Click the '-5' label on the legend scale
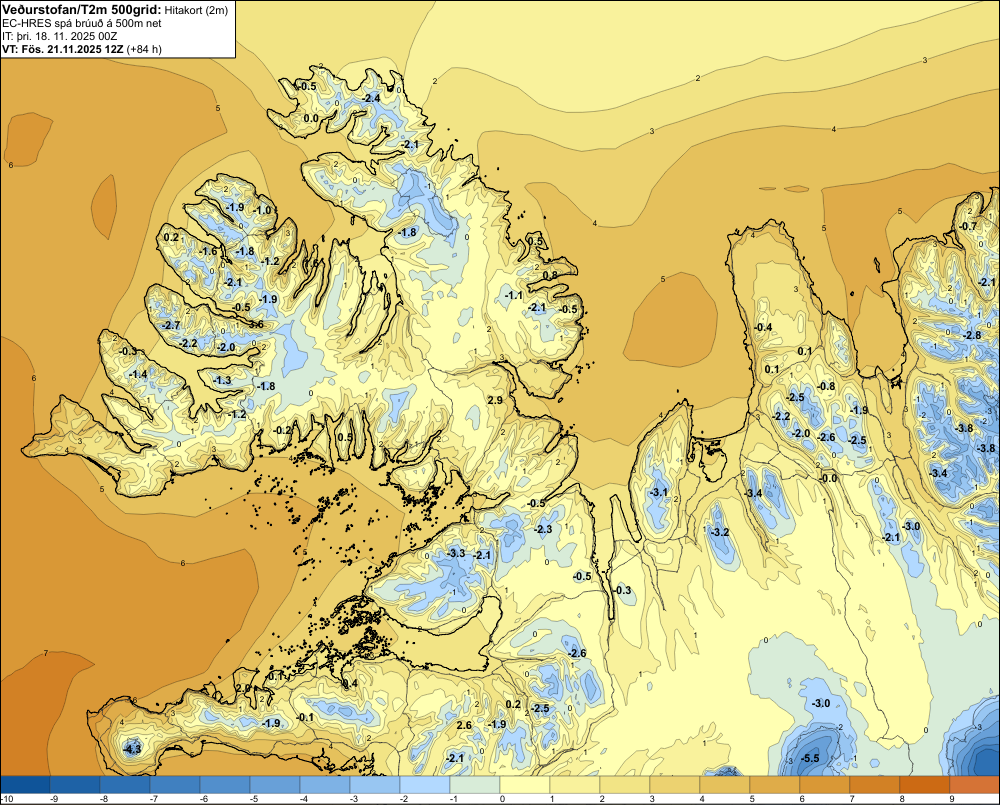Image resolution: width=1000 pixels, height=805 pixels. [x=254, y=799]
